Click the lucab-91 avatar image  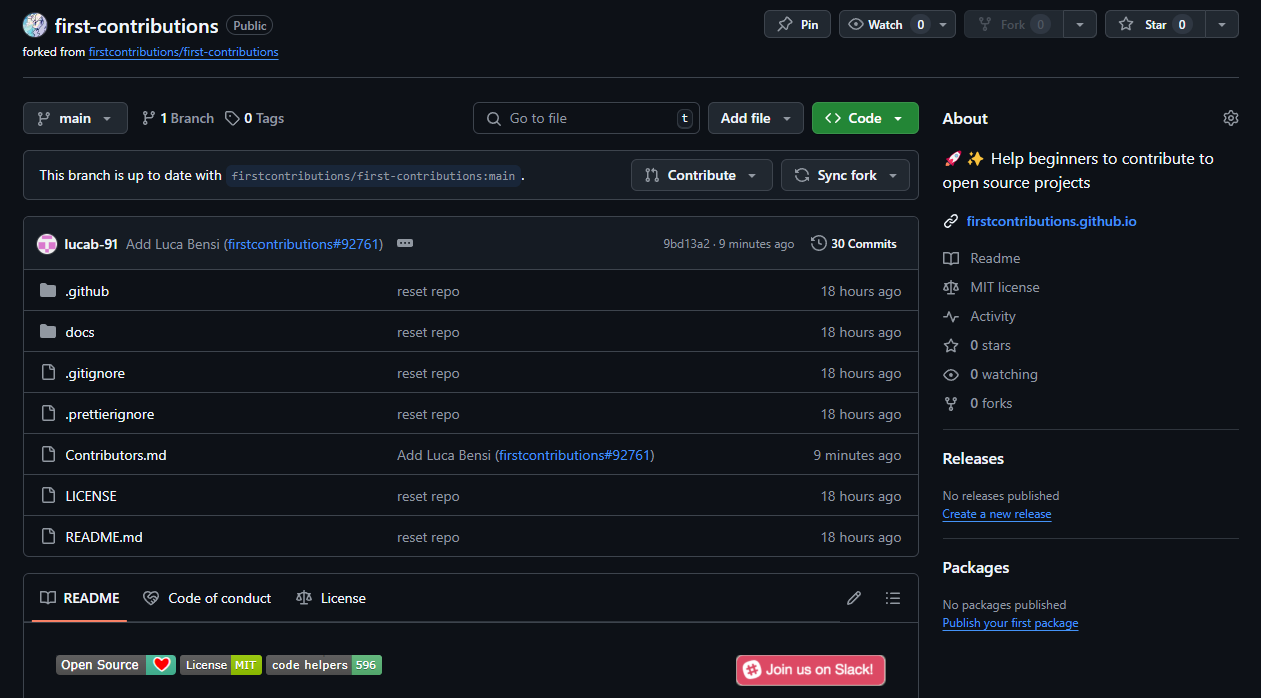pos(47,244)
